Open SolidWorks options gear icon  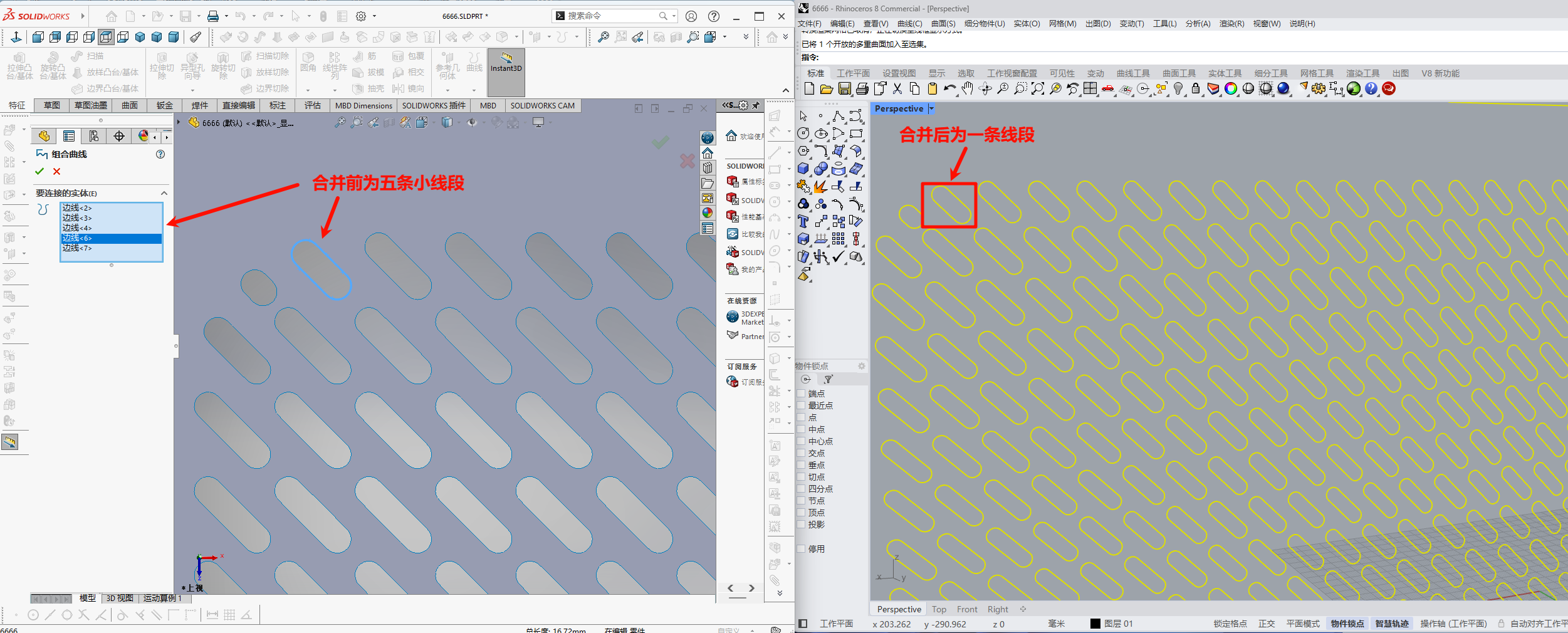tap(361, 16)
